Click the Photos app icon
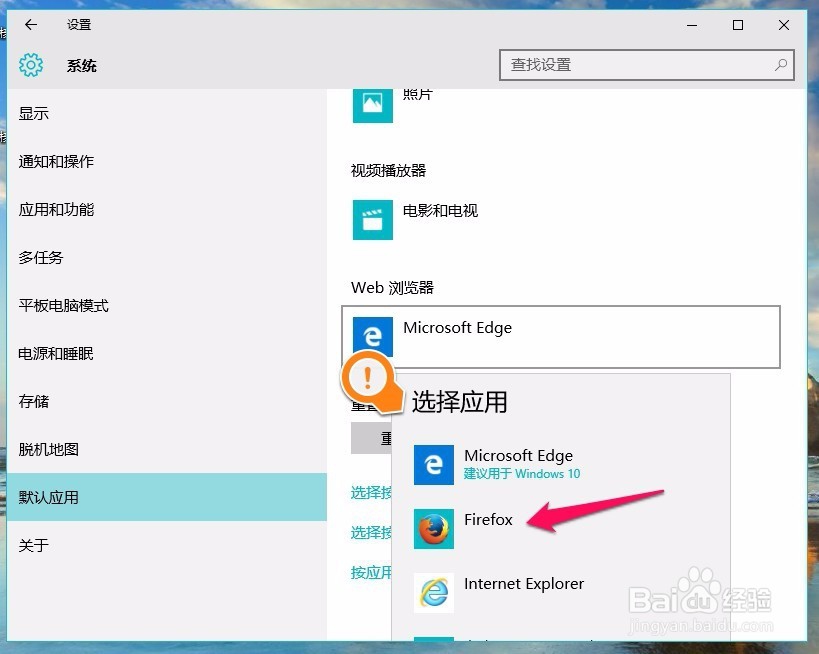Image resolution: width=819 pixels, height=654 pixels. coord(372,105)
